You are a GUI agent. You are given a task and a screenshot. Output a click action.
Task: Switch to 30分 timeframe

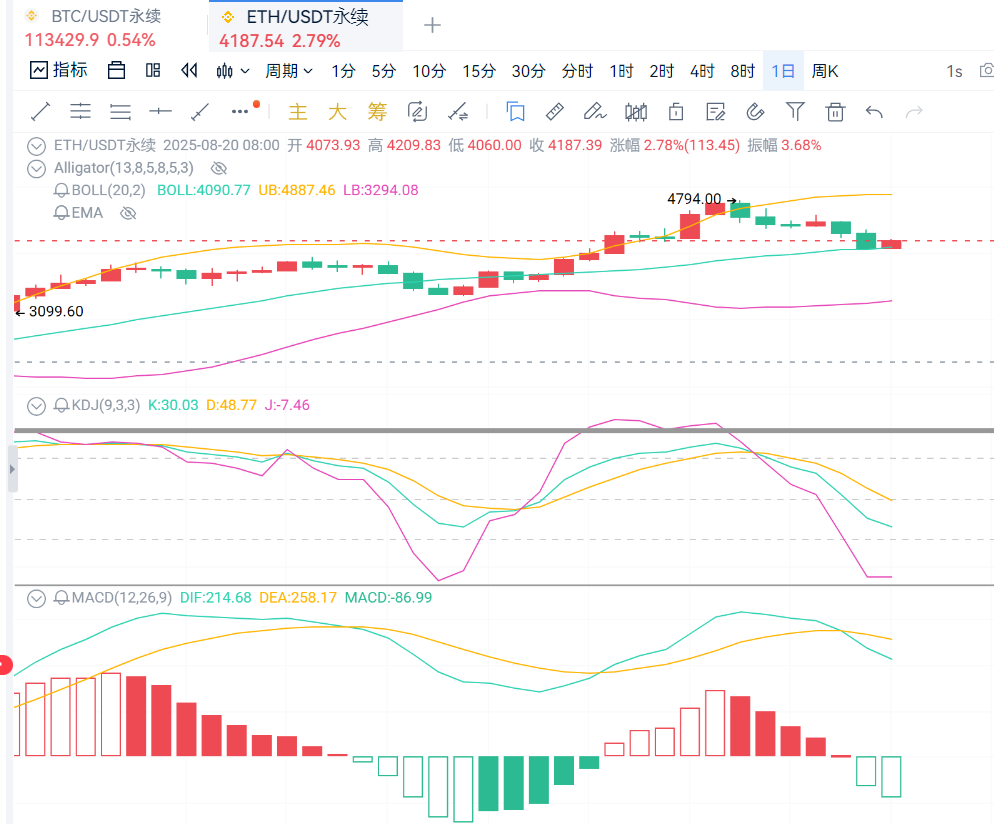(x=528, y=71)
